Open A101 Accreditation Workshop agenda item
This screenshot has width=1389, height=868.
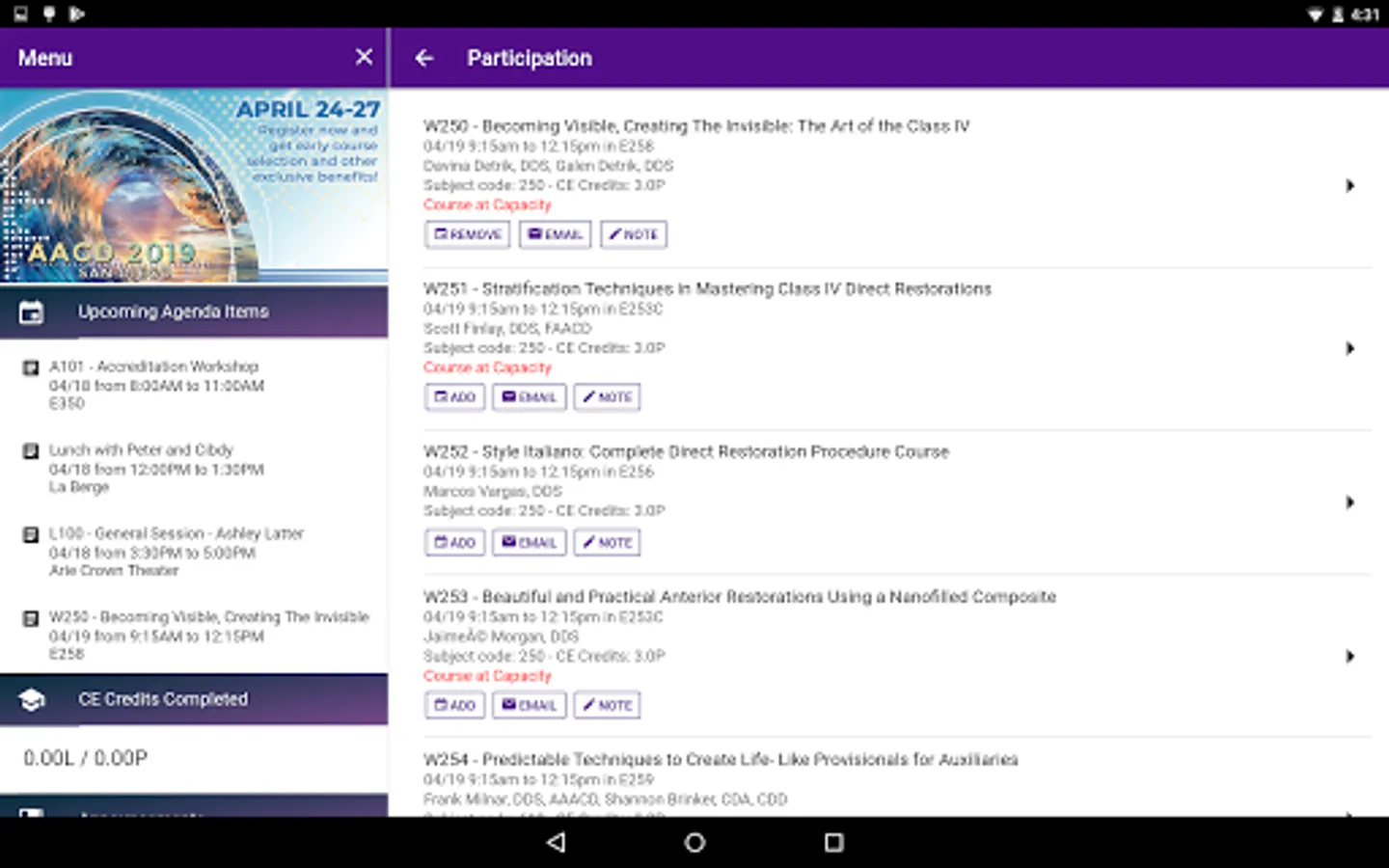tap(194, 385)
